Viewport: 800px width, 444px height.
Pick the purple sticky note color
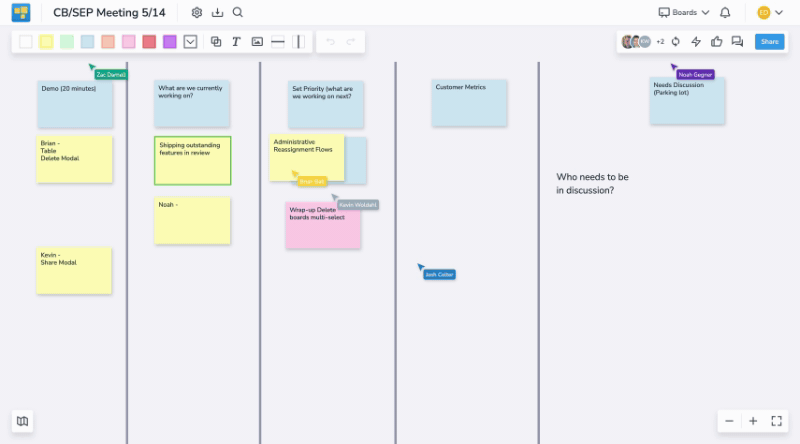[x=170, y=42]
